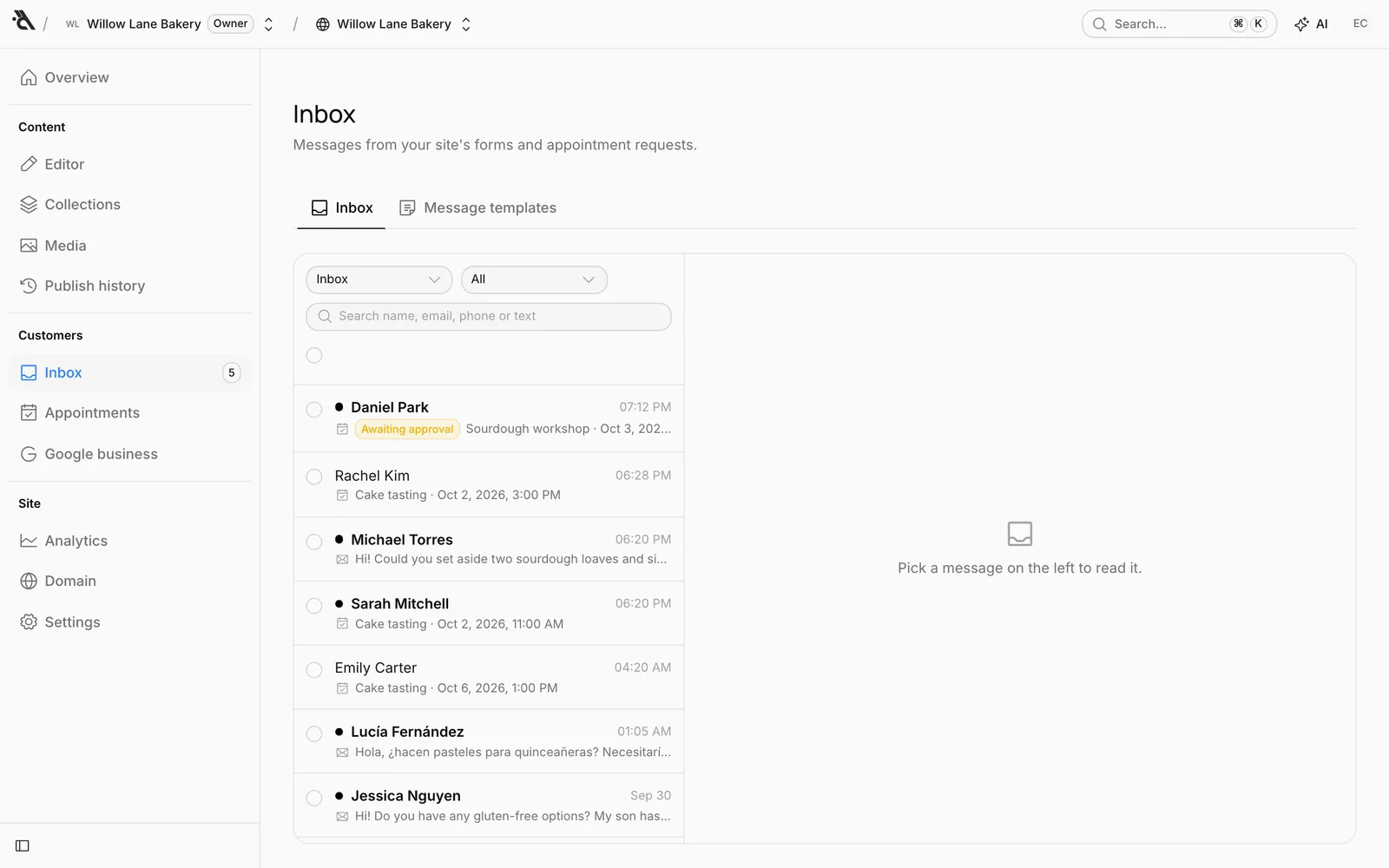
Task: Expand the Willow Lane Bakery site switcher
Action: pyautogui.click(x=465, y=24)
